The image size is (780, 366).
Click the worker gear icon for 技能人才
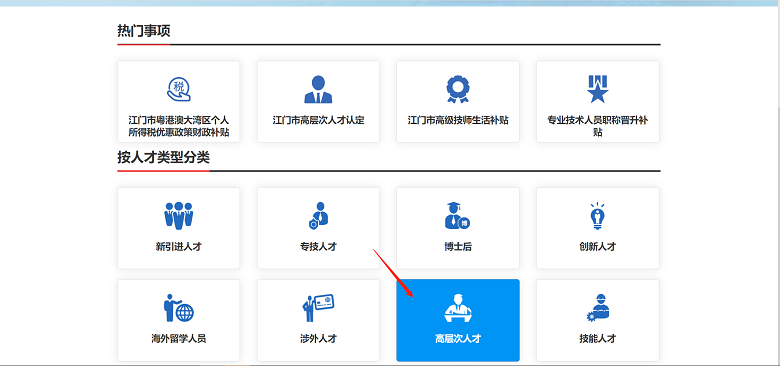pyautogui.click(x=597, y=308)
